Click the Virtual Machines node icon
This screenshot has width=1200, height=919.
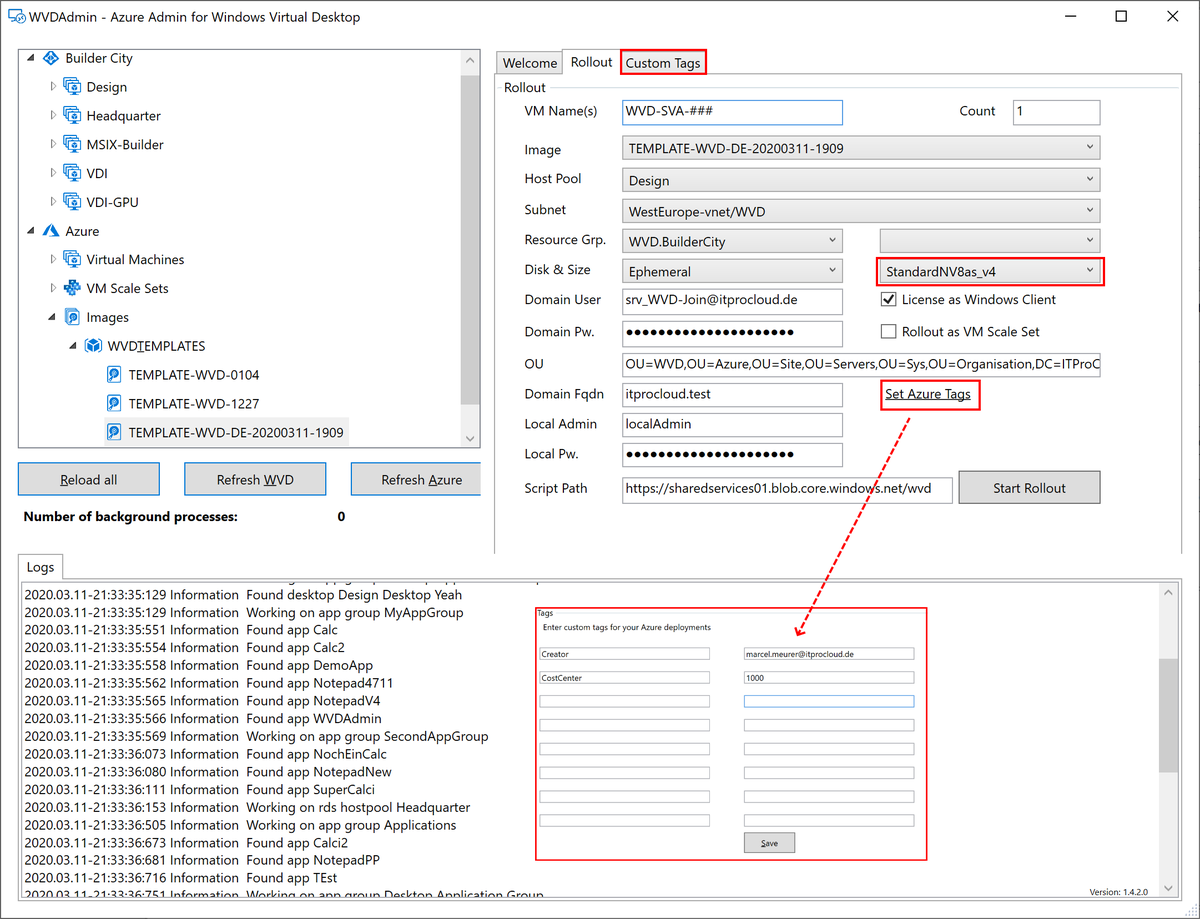(72, 259)
